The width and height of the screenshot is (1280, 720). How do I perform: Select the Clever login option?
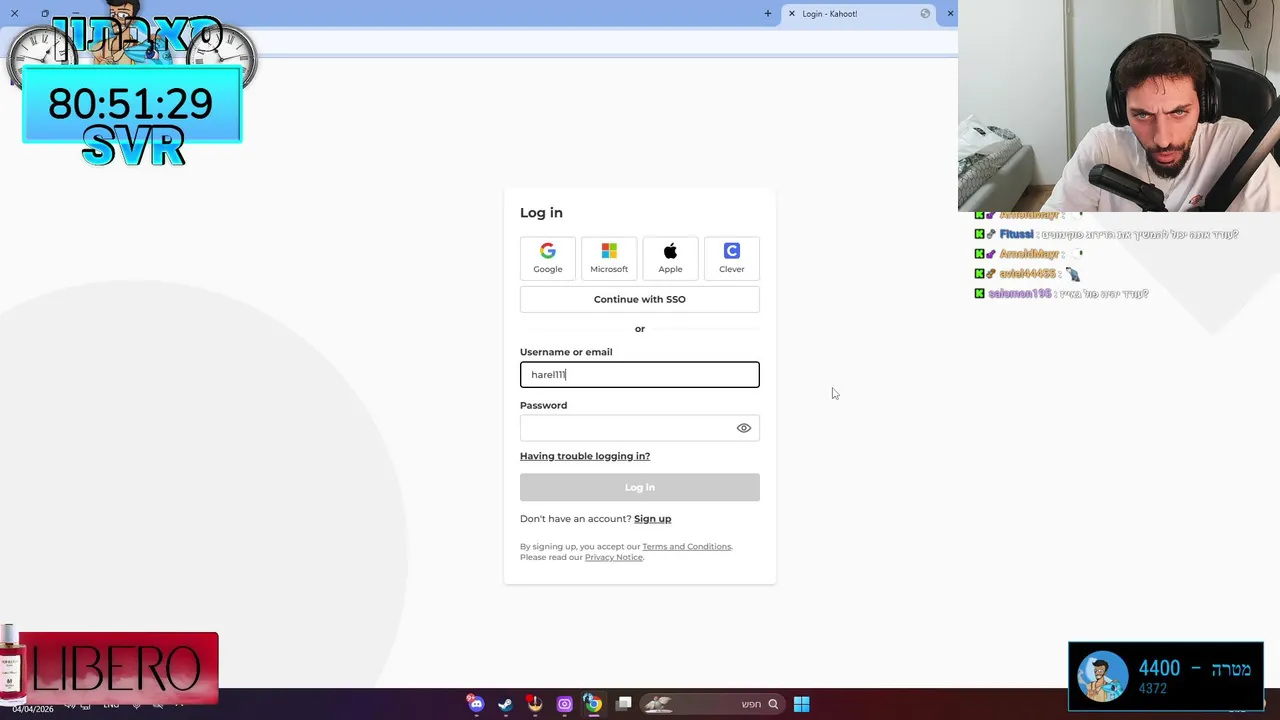tap(732, 258)
